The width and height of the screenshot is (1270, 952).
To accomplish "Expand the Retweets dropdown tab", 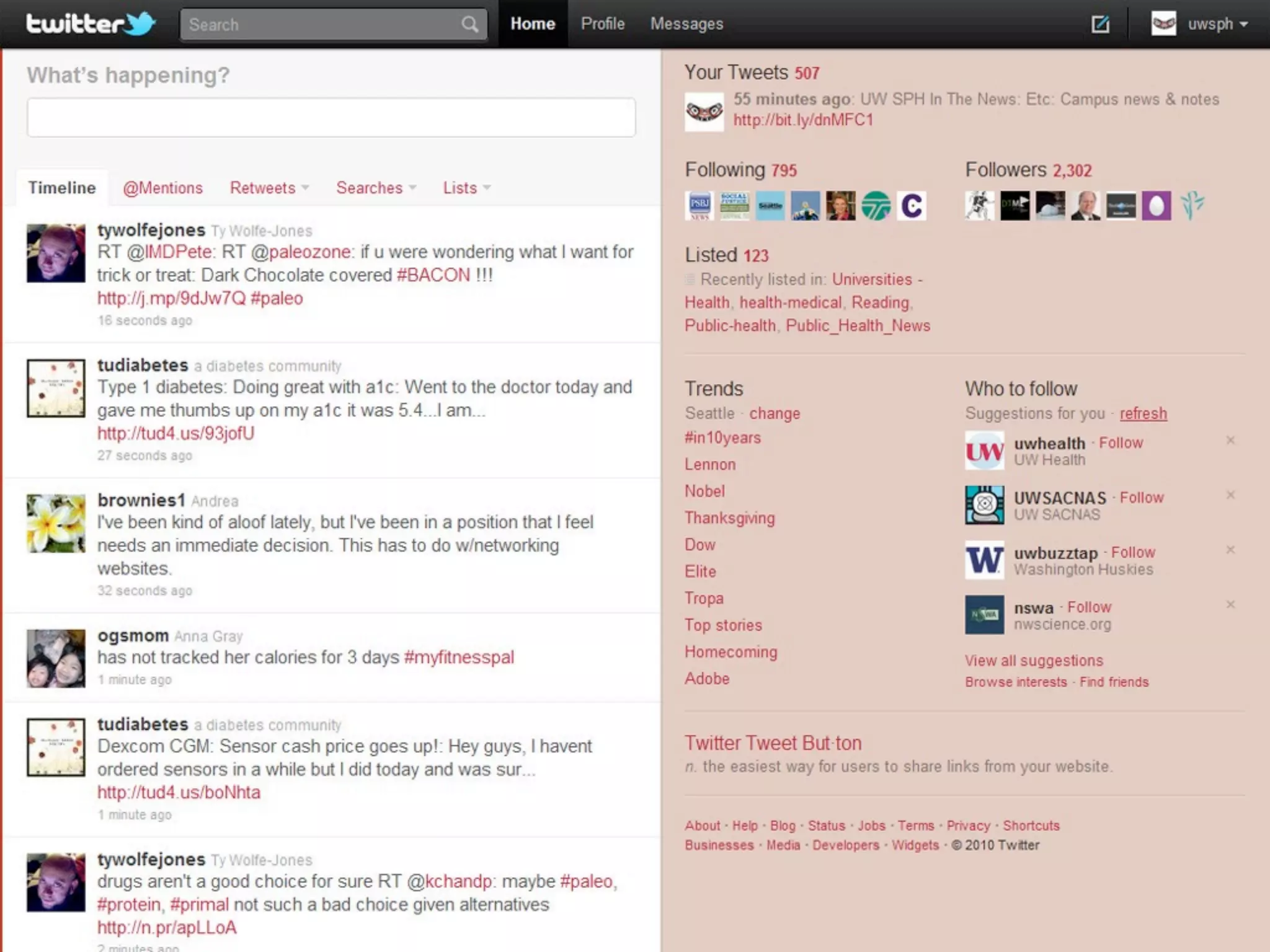I will coord(269,188).
